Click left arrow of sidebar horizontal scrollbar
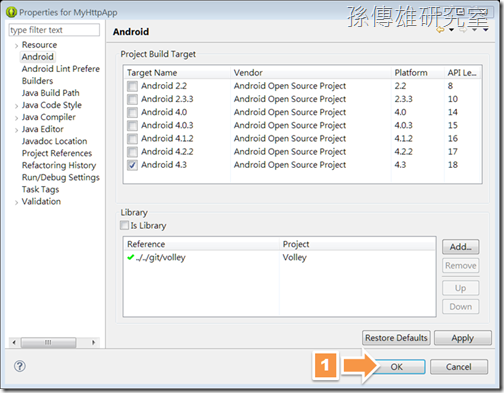504x393 pixels. pos(14,342)
